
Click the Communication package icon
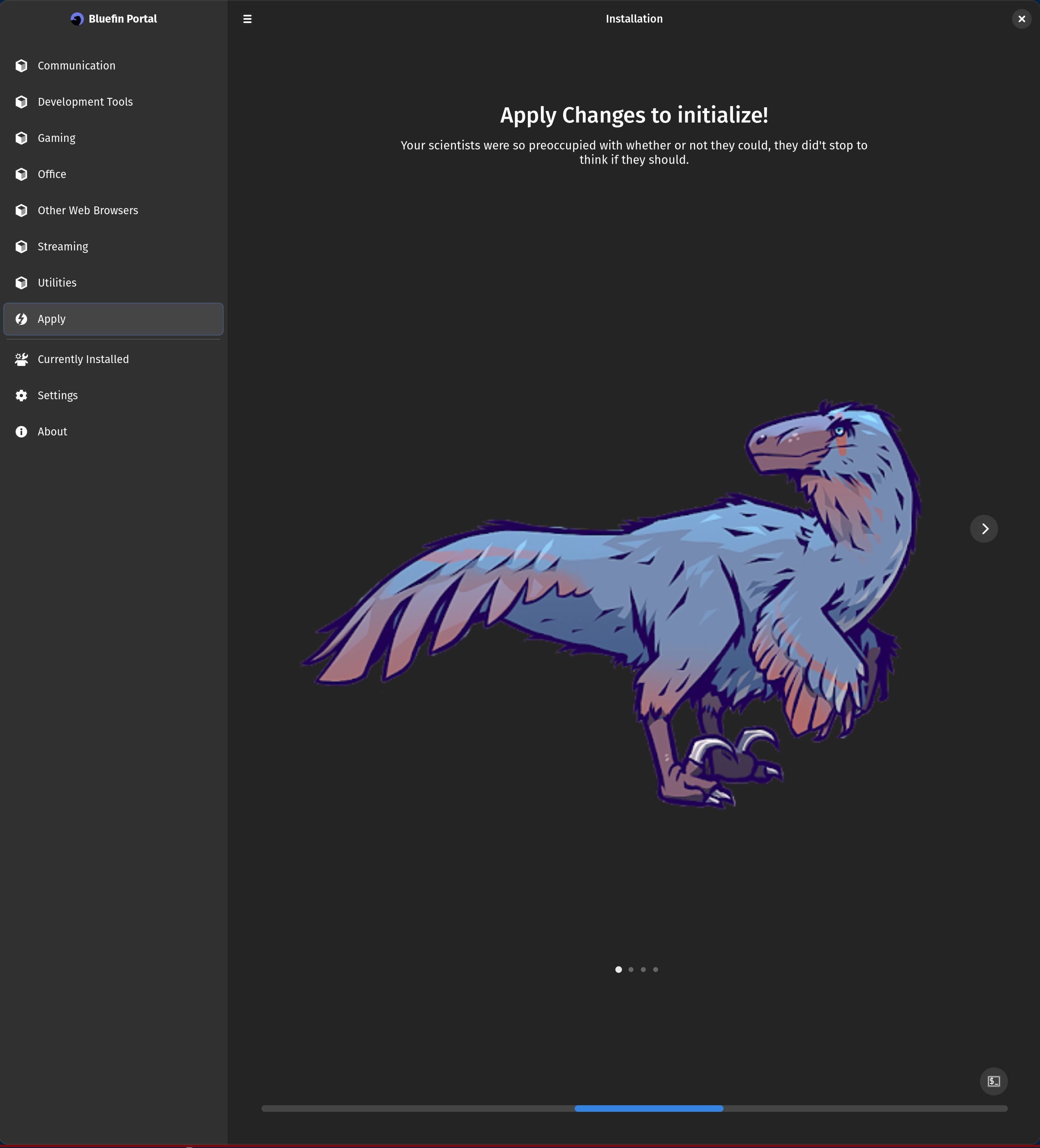(22, 65)
